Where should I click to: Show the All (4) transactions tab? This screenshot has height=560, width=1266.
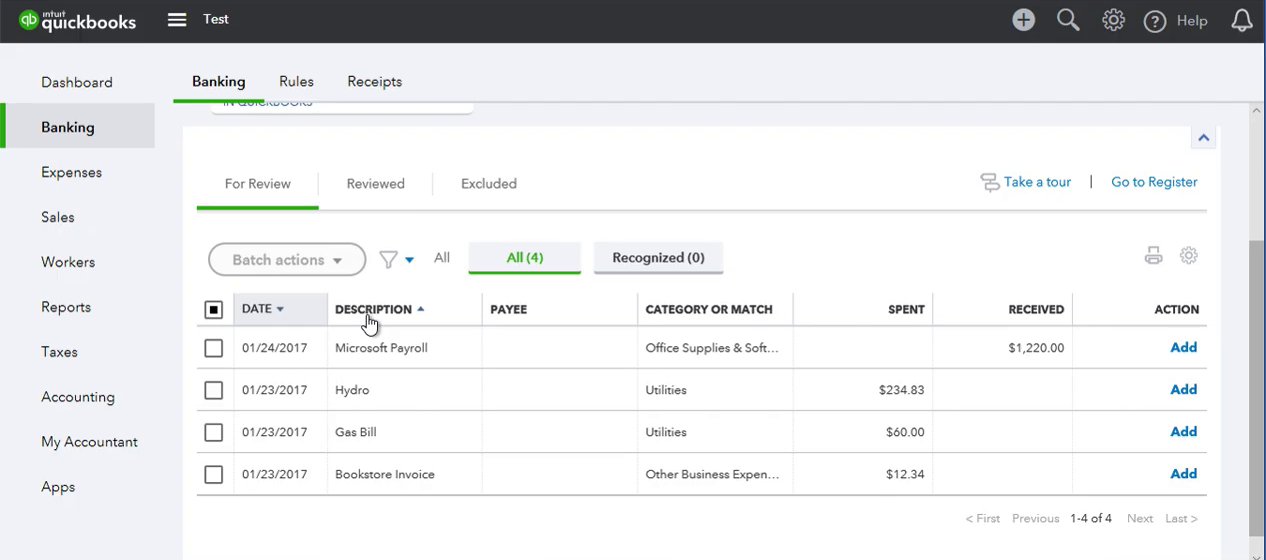tap(525, 258)
